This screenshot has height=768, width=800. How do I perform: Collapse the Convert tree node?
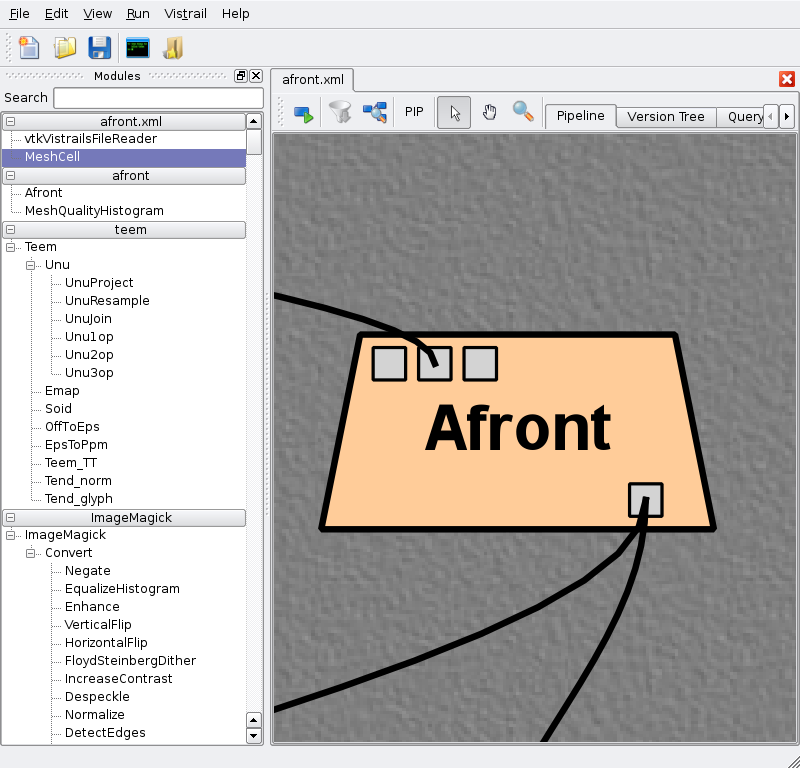pos(31,553)
